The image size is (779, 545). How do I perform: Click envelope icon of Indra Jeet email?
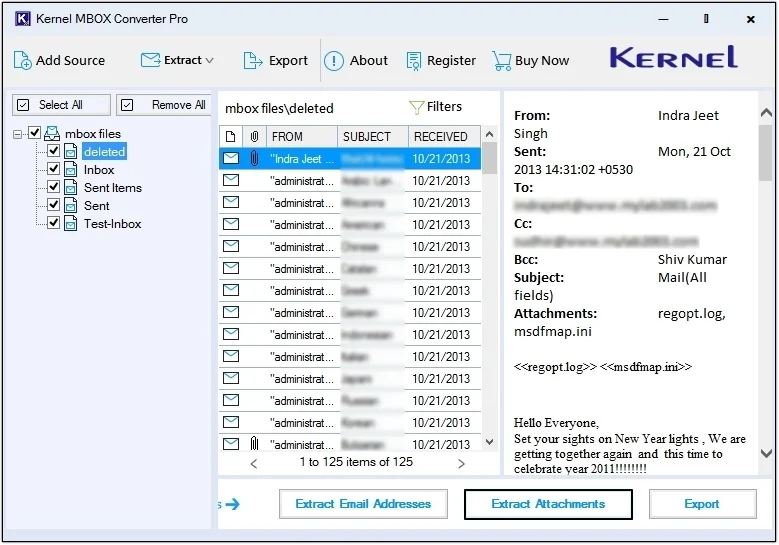click(231, 158)
